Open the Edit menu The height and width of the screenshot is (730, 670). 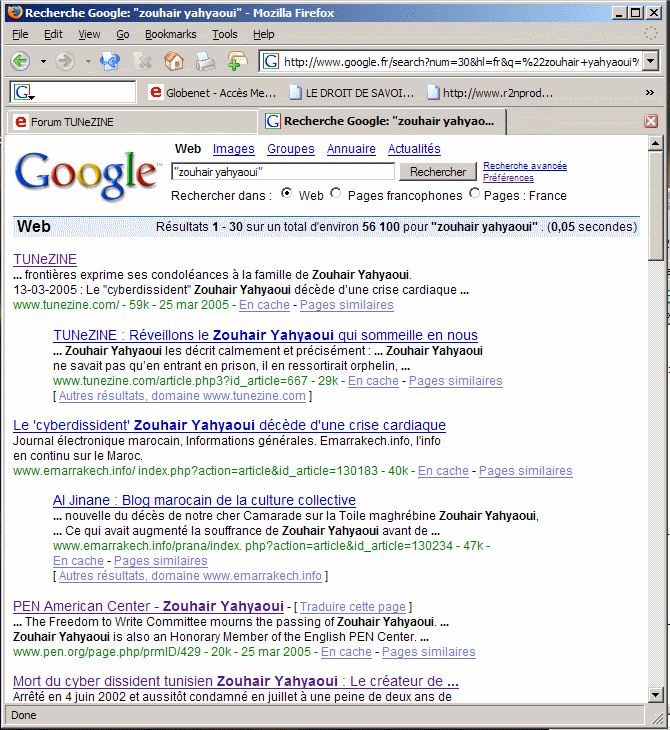tap(53, 34)
